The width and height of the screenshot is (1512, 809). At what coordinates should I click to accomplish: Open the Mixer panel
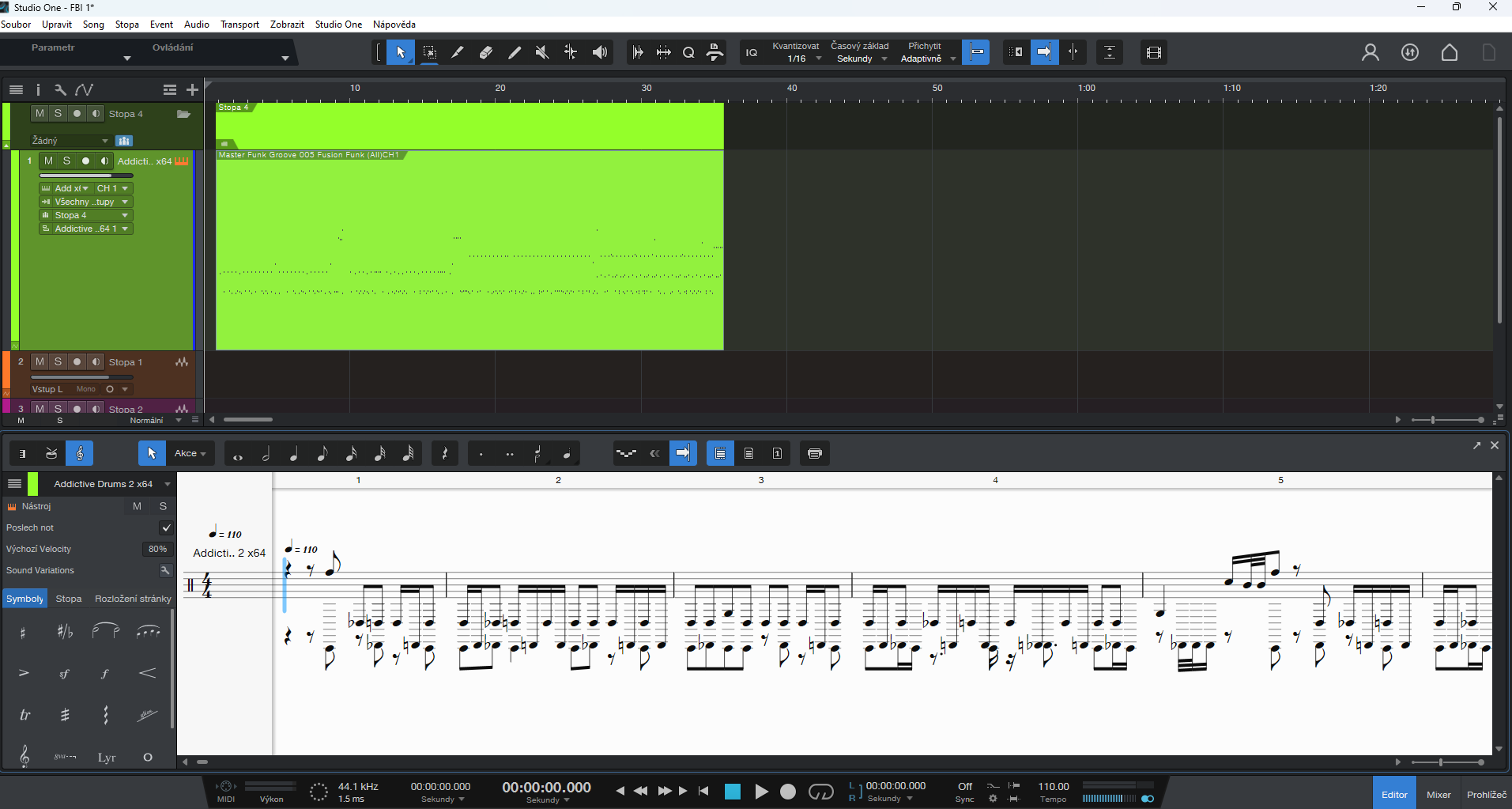coord(1438,795)
